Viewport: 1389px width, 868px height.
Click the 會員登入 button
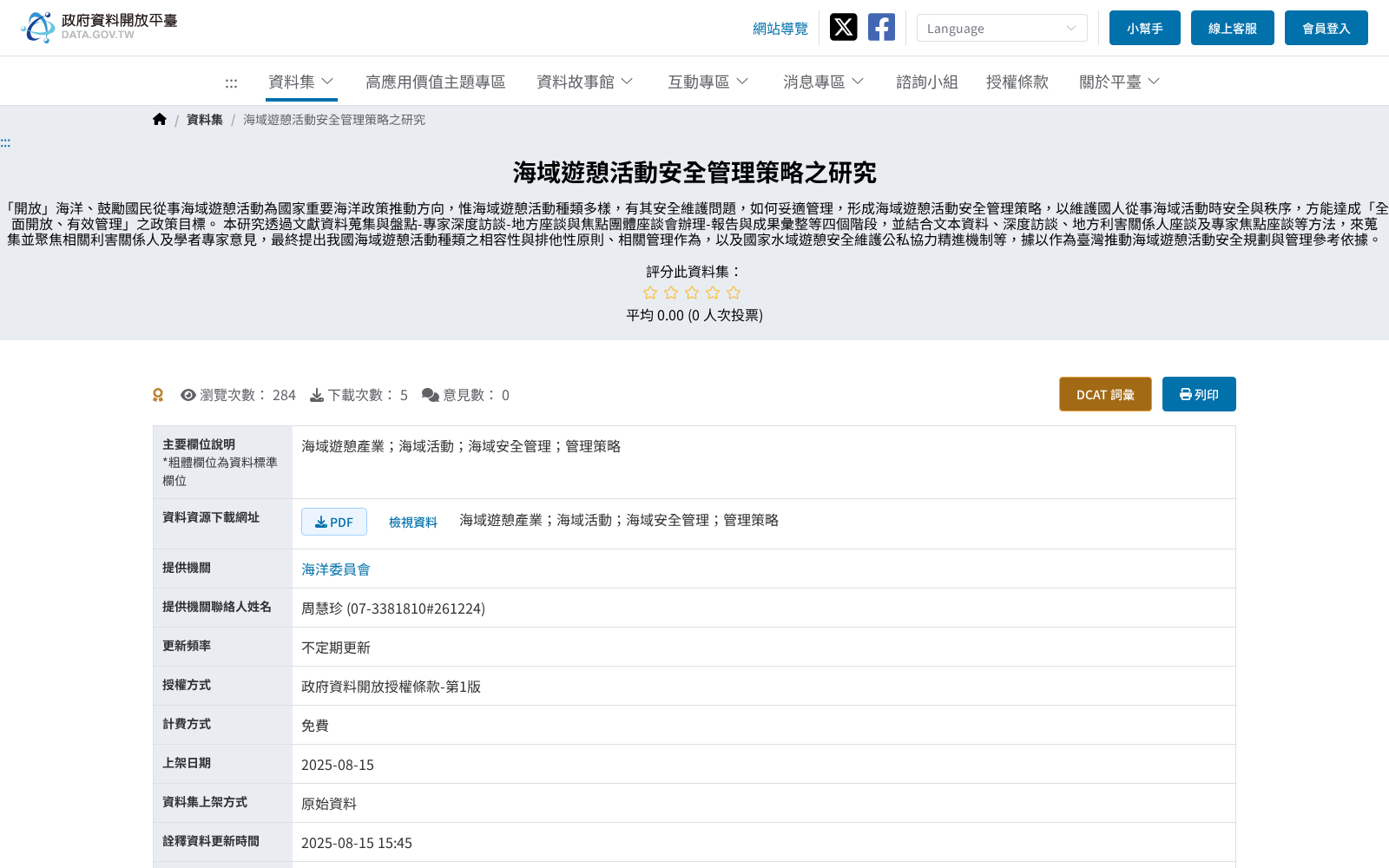1326,28
